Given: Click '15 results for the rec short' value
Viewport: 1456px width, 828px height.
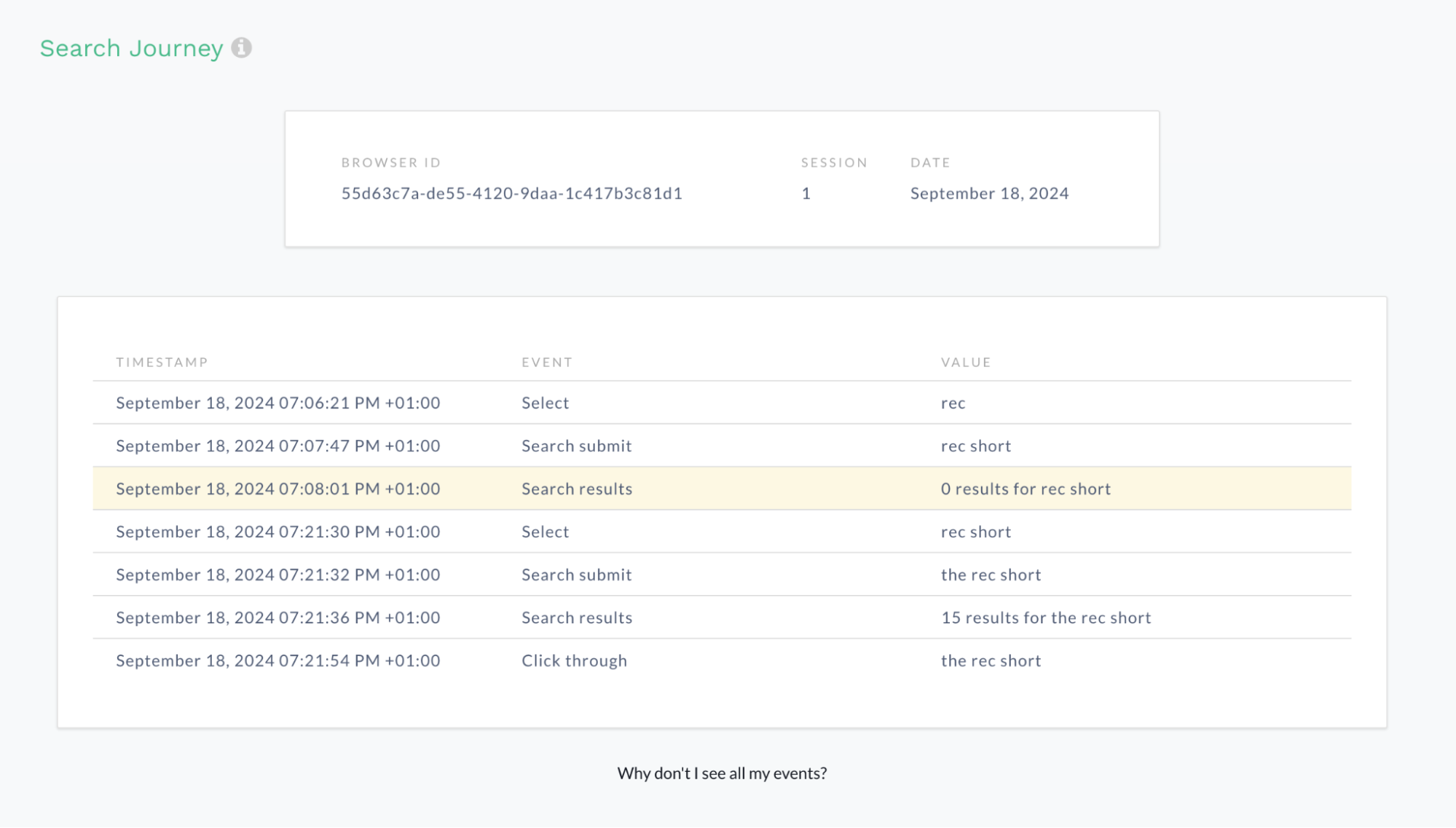Looking at the screenshot, I should [x=1046, y=618].
